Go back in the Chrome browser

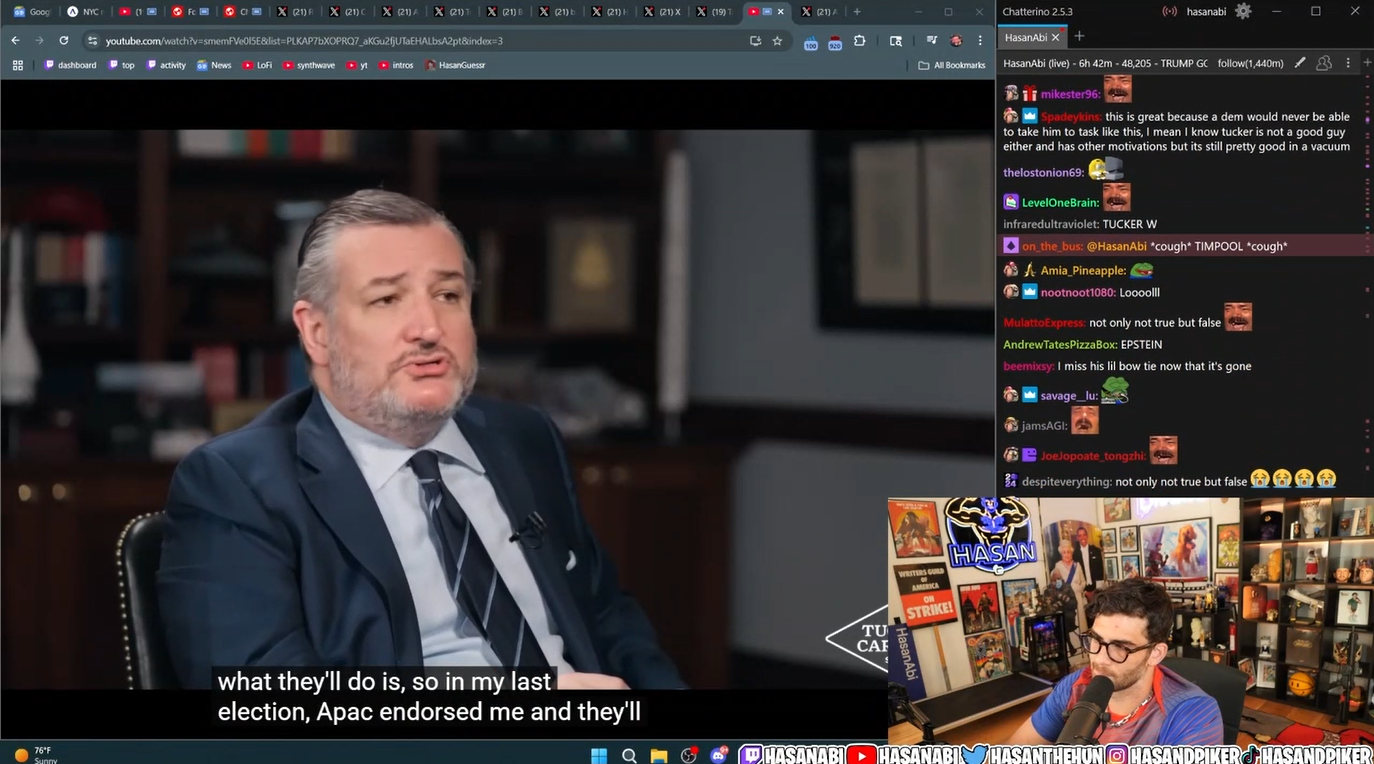pyautogui.click(x=15, y=40)
